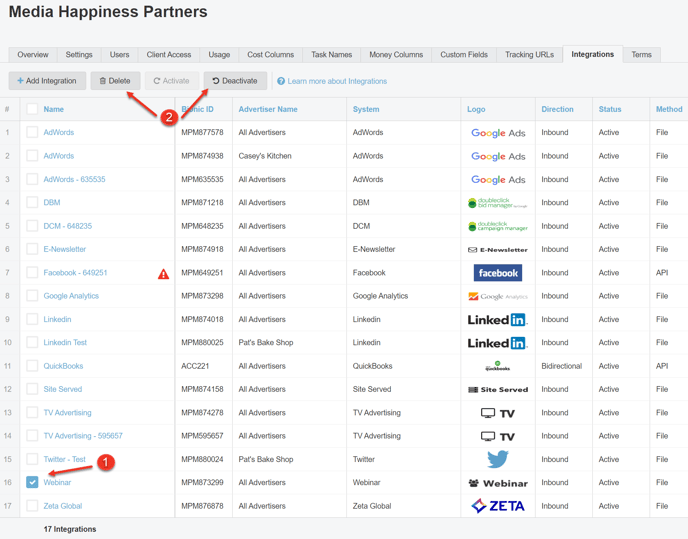Viewport: 688px width, 539px height.
Task: Go to the Users tab
Action: 119,55
